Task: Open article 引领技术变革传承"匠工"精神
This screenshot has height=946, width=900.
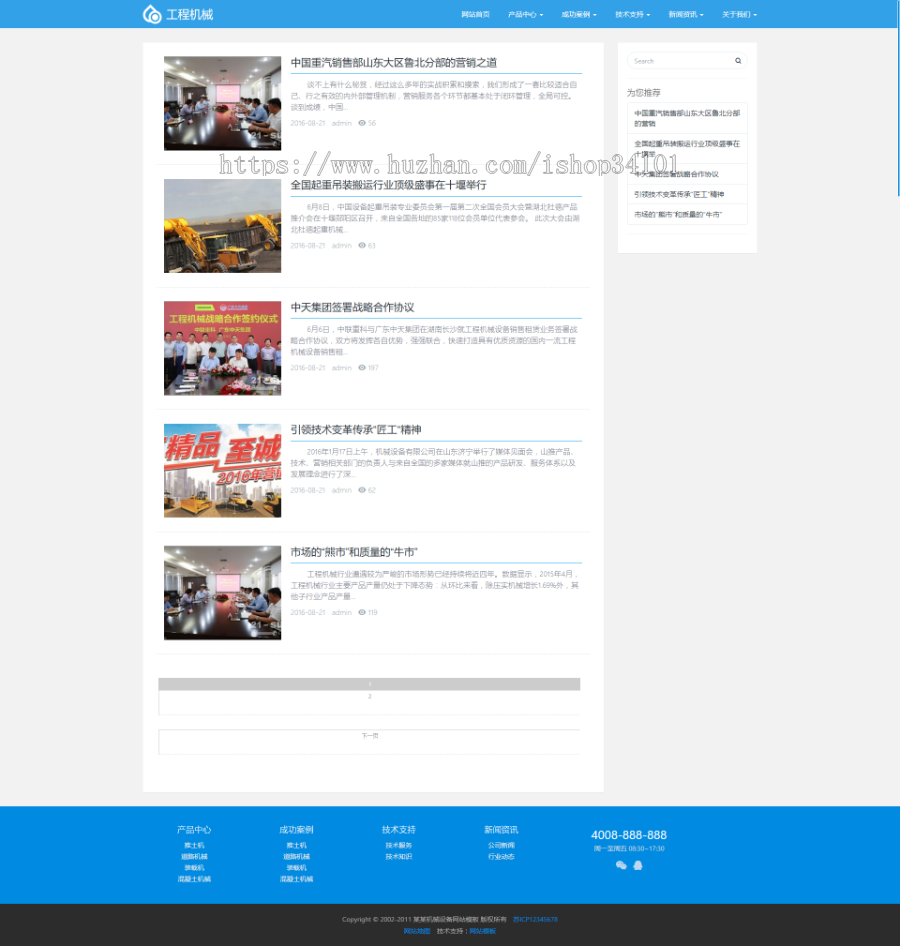Action: tap(356, 430)
